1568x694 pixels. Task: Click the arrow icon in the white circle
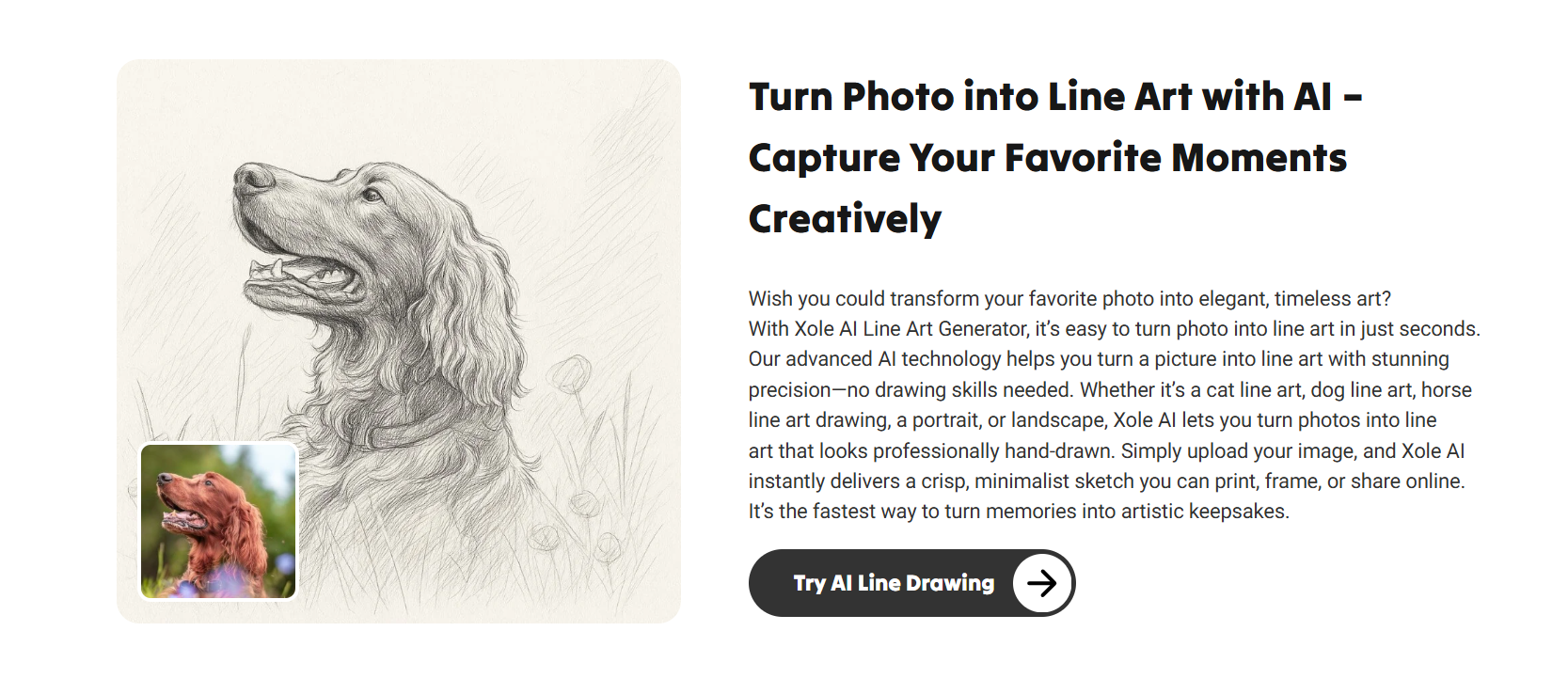point(1041,583)
